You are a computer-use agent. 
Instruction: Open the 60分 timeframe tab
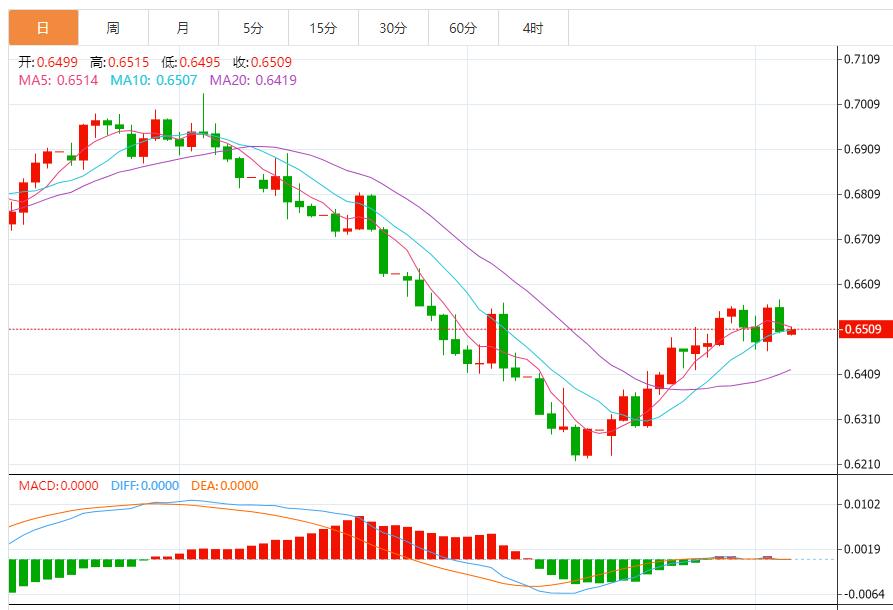point(464,27)
